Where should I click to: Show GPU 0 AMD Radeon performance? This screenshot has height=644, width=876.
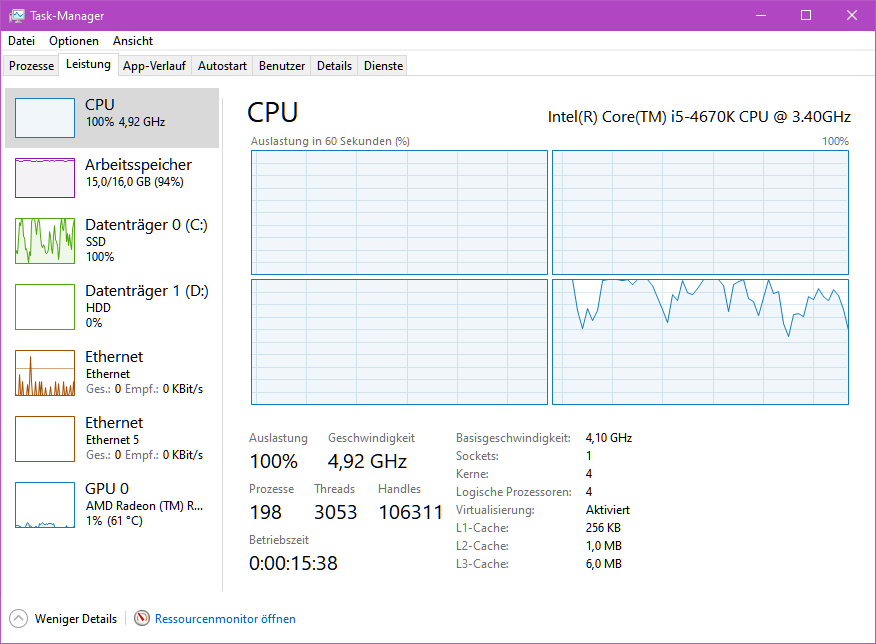(x=112, y=504)
